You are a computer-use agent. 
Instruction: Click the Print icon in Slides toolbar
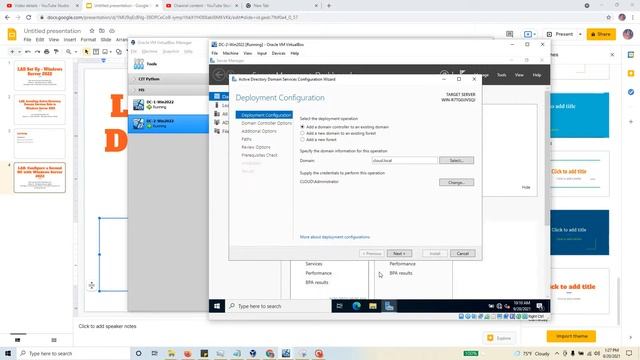coord(47,52)
